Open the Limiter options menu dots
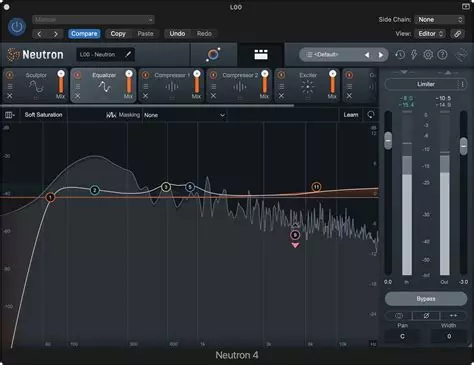Image resolution: width=474 pixels, height=365 pixels. click(462, 84)
